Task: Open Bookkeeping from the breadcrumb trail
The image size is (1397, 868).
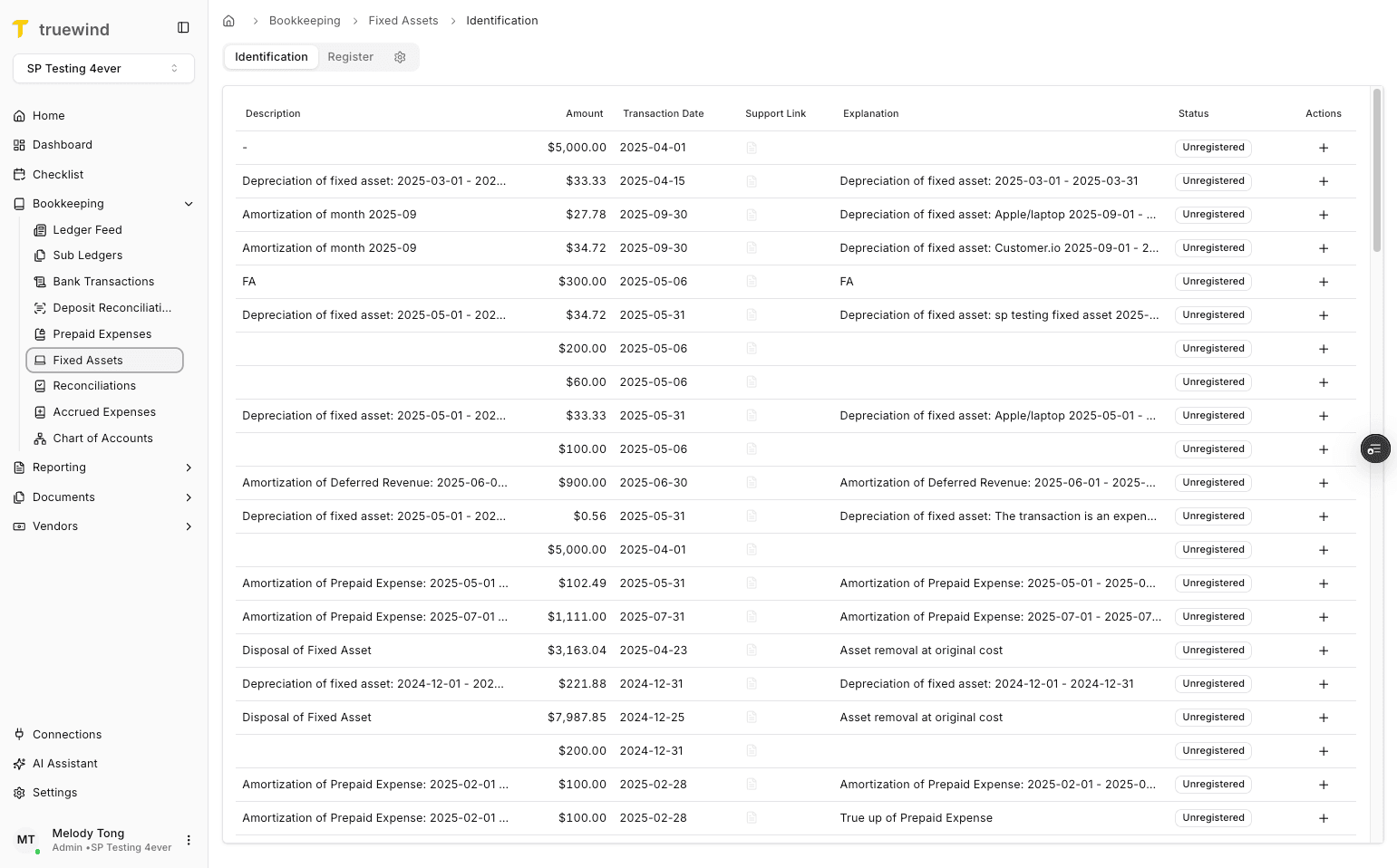Action: tap(305, 20)
